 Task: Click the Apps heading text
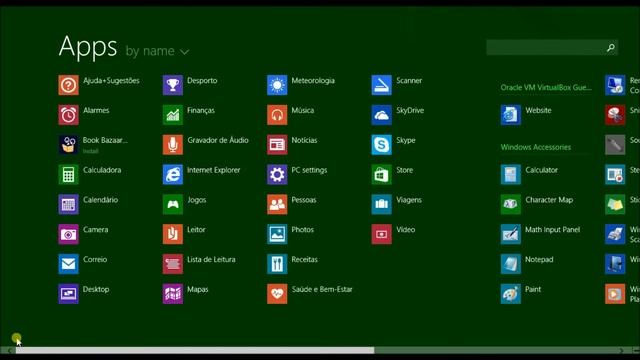click(88, 48)
